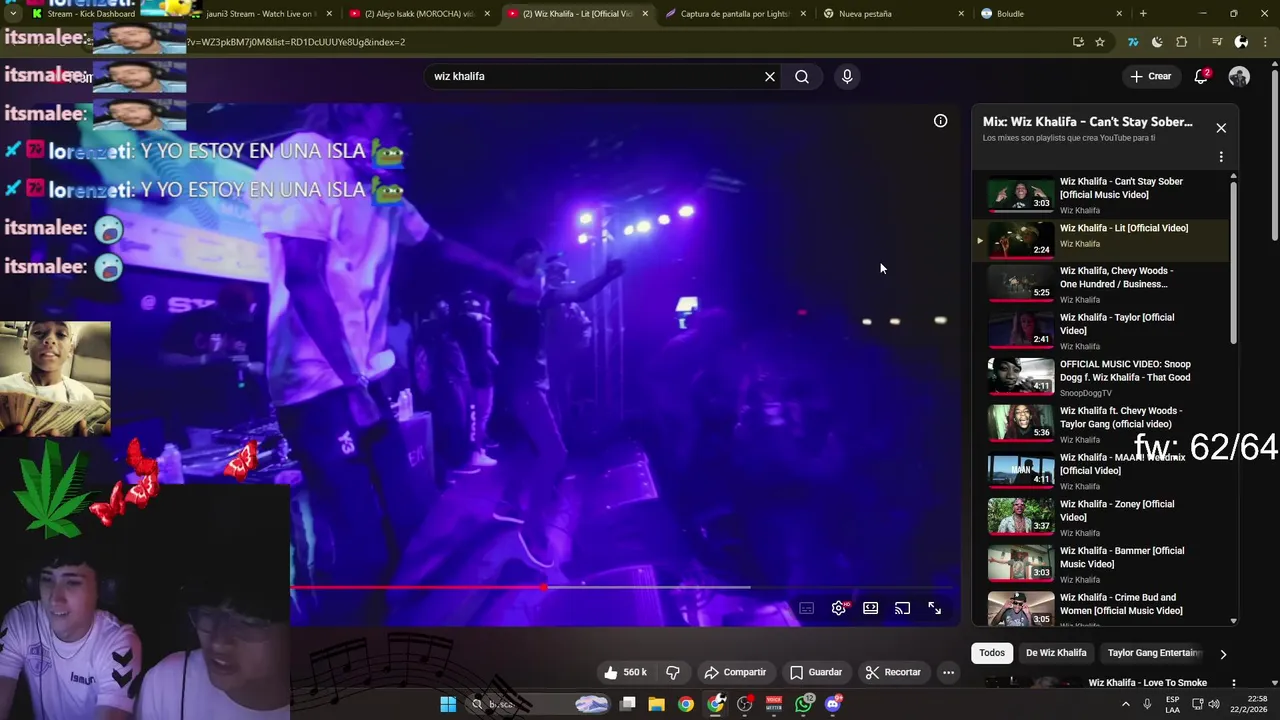The width and height of the screenshot is (1280, 720).
Task: Show more filter chips with right arrow
Action: (1223, 654)
